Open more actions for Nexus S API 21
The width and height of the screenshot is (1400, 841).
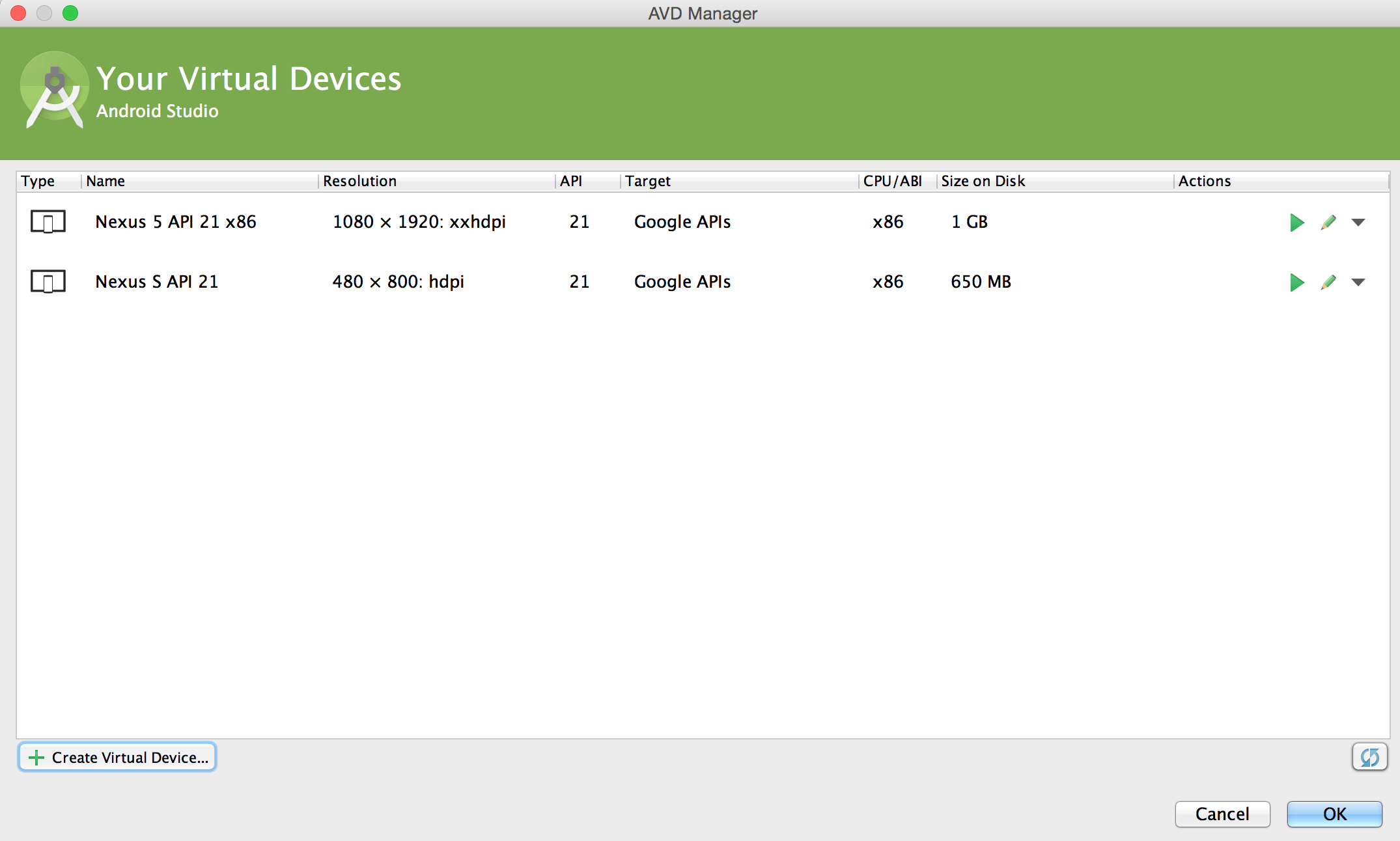tap(1358, 283)
